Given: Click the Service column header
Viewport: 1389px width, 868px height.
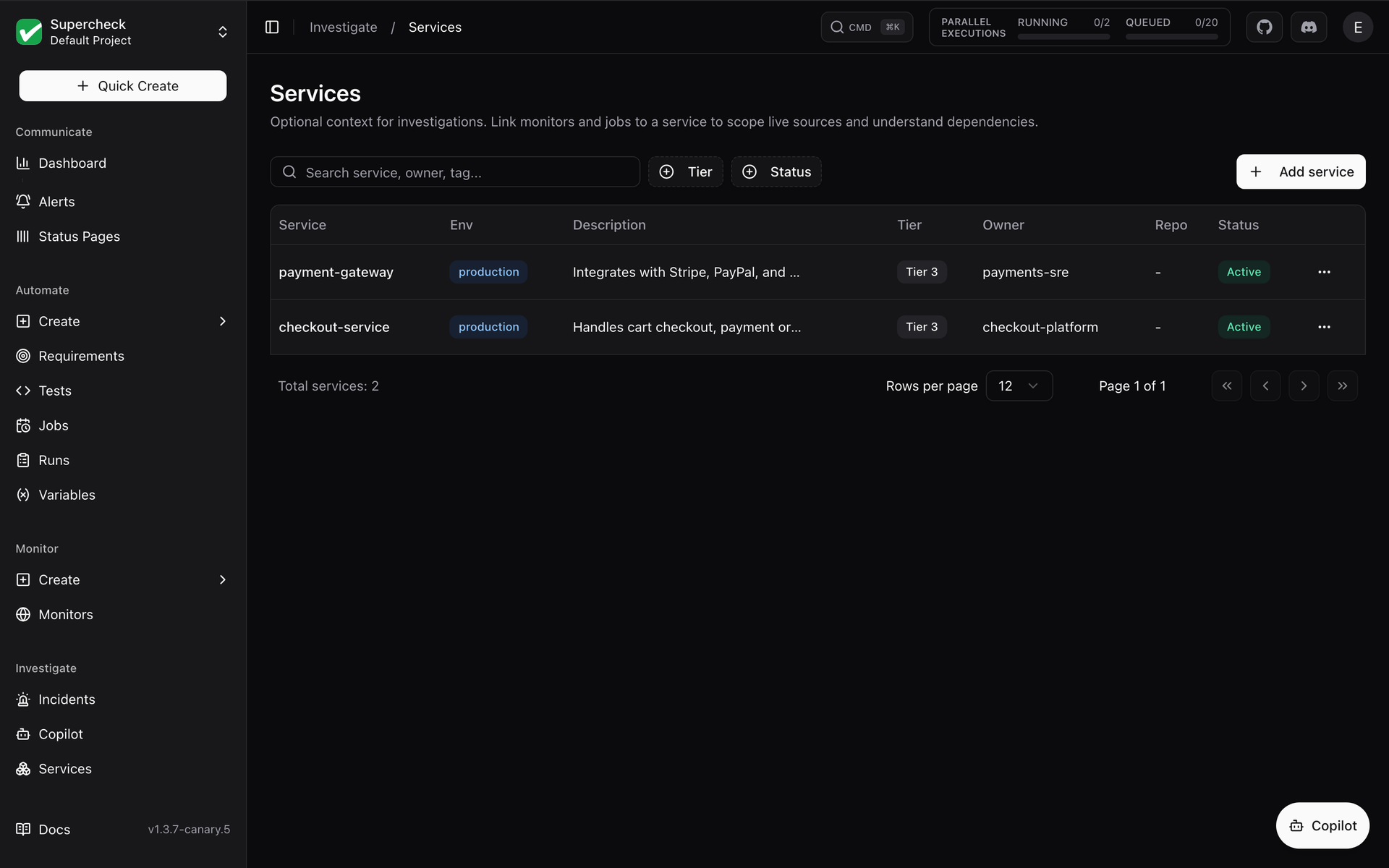Looking at the screenshot, I should [x=302, y=225].
